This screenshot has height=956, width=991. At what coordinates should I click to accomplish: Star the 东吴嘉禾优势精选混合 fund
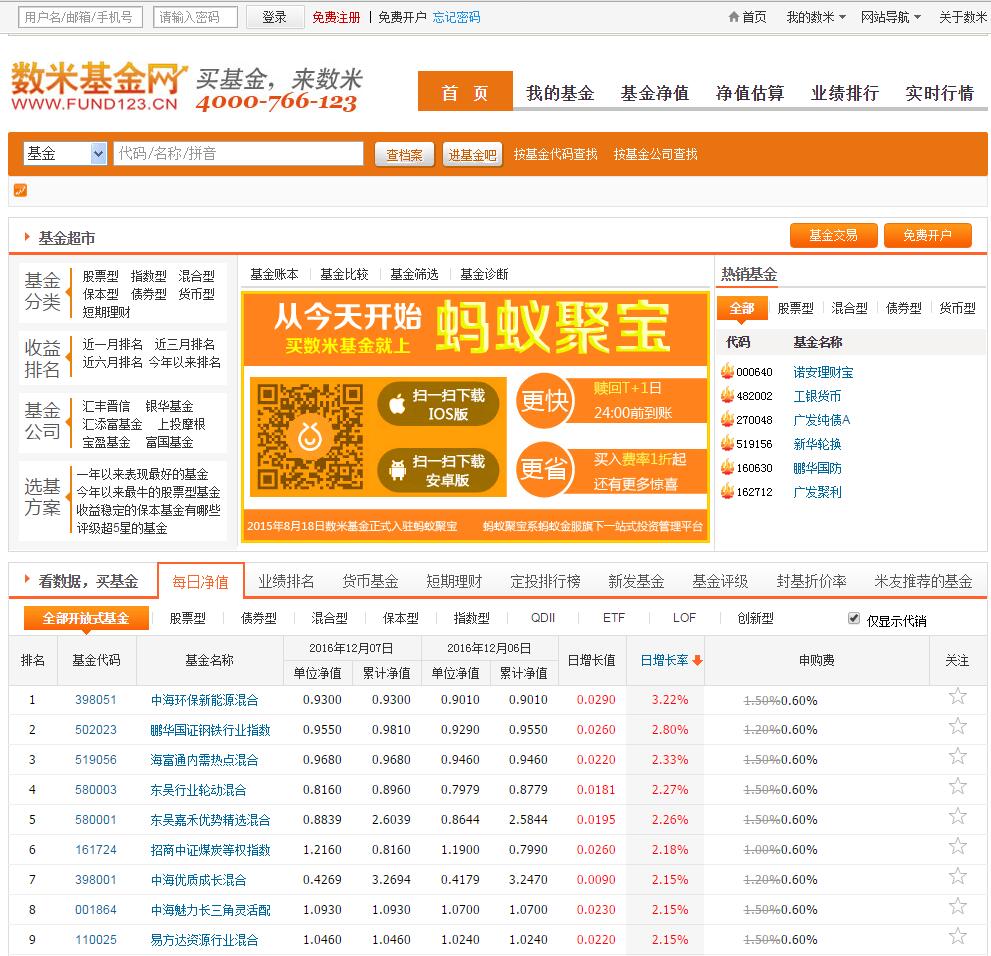click(958, 816)
